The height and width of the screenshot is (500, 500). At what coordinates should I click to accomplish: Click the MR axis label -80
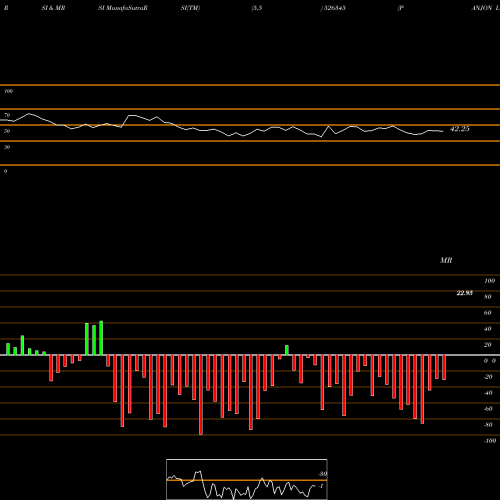point(488,425)
